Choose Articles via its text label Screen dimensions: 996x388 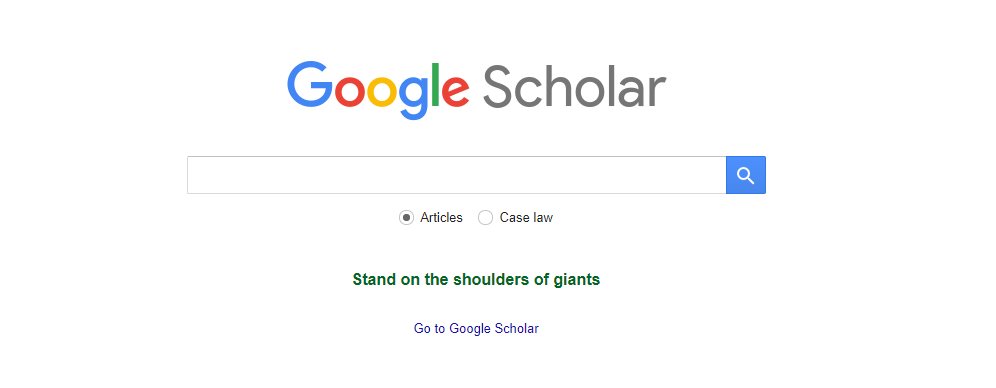[441, 218]
